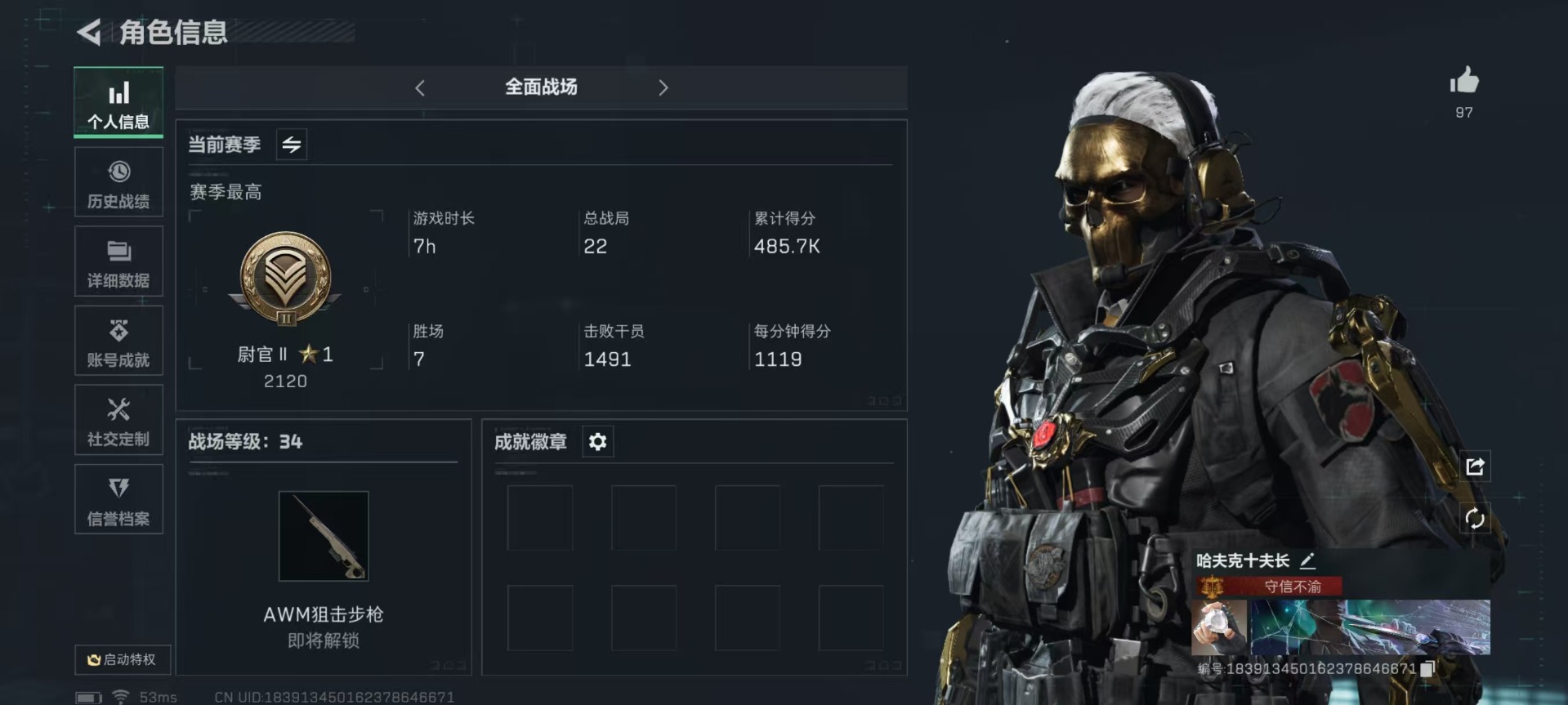Viewport: 1568px width, 705px height.
Task: Go back using the arrow beside 角色信息
Action: 88,32
